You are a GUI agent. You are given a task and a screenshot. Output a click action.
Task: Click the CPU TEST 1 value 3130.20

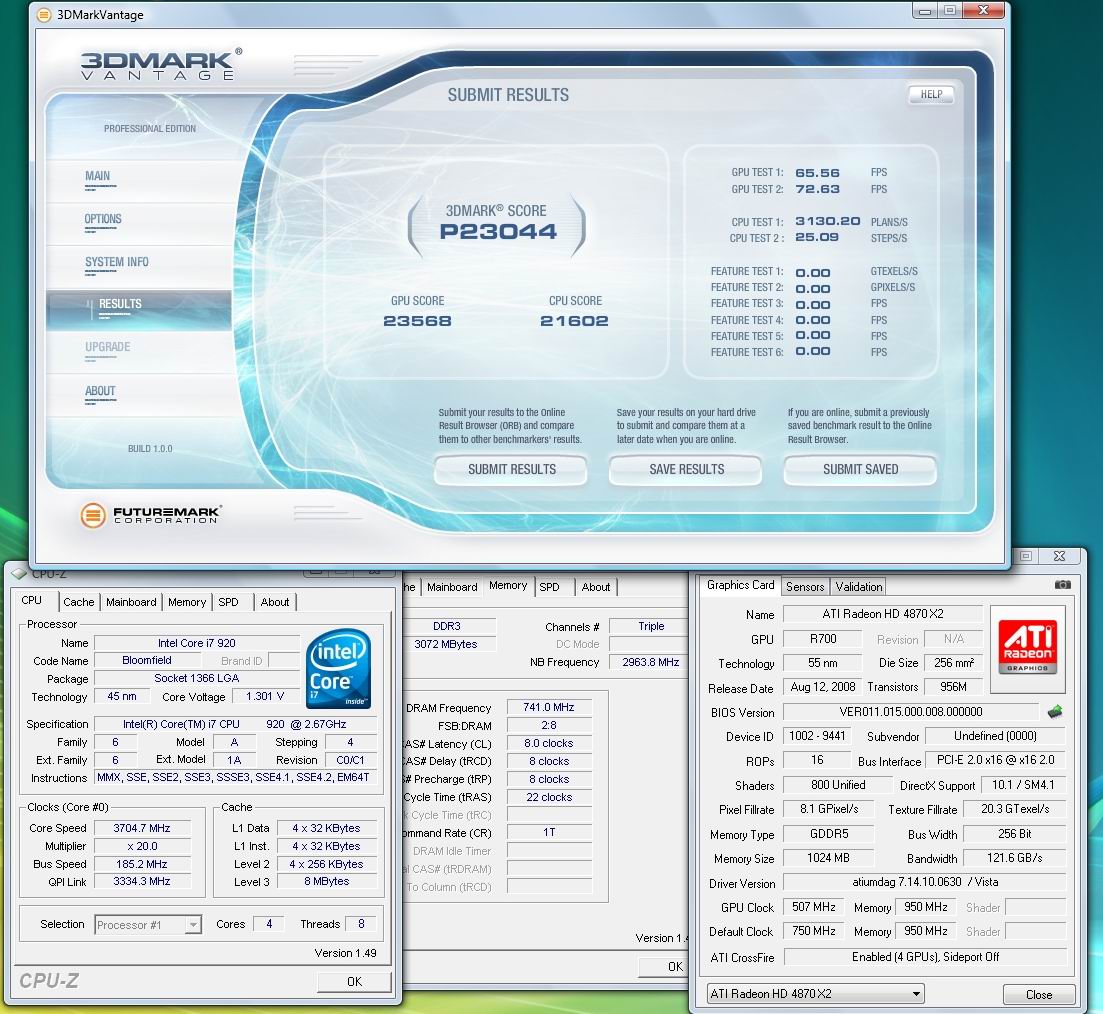coord(827,221)
